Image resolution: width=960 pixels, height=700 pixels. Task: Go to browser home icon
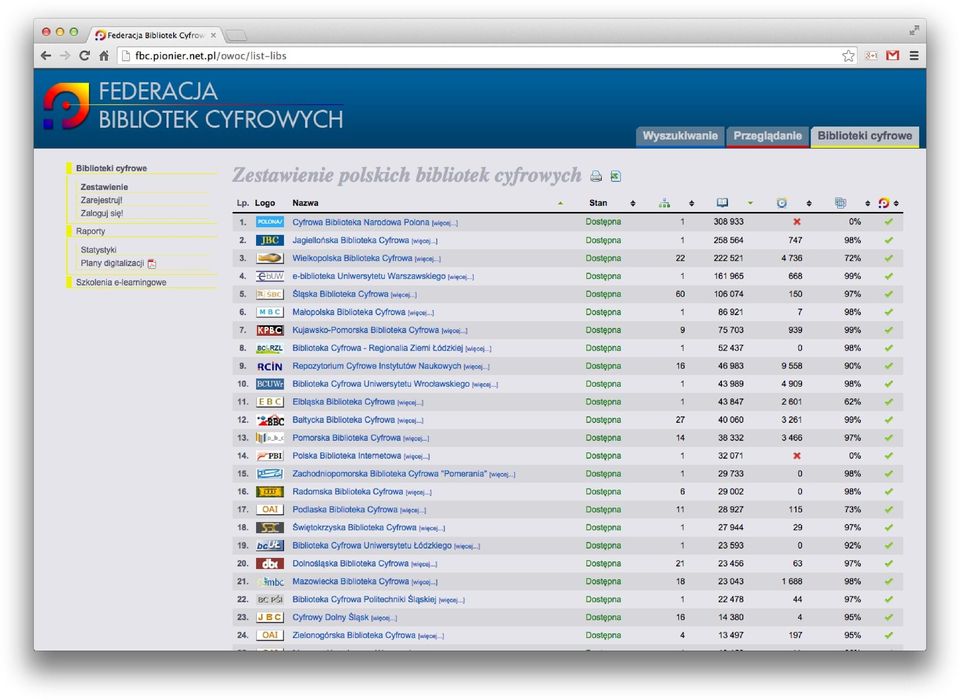(x=104, y=56)
